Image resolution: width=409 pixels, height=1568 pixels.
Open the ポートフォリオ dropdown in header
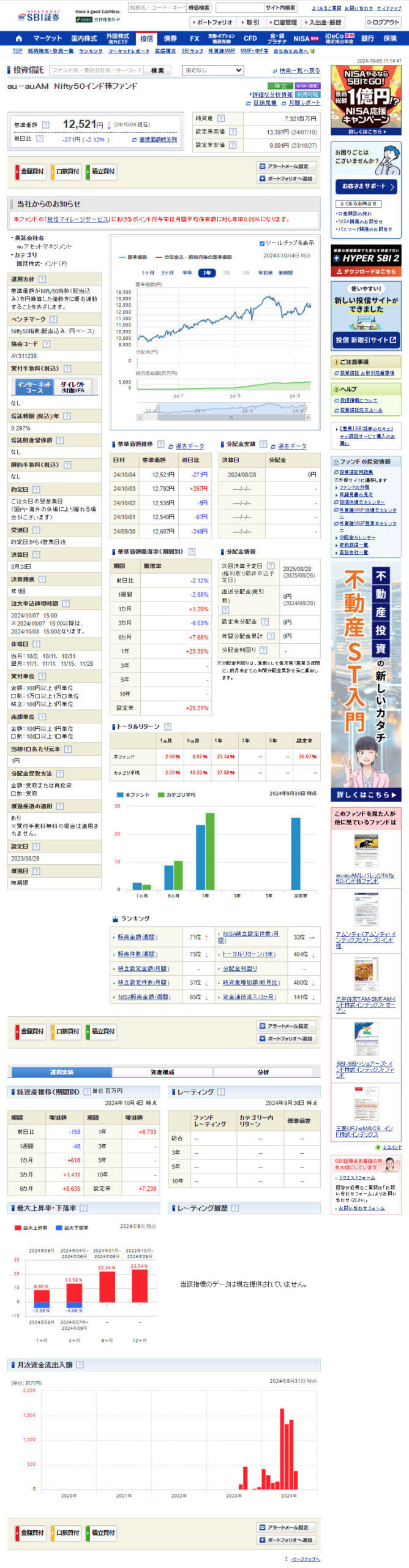(212, 23)
